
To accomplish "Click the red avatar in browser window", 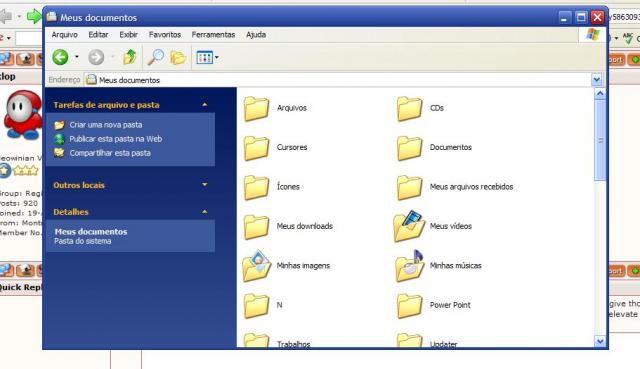I will tap(23, 115).
